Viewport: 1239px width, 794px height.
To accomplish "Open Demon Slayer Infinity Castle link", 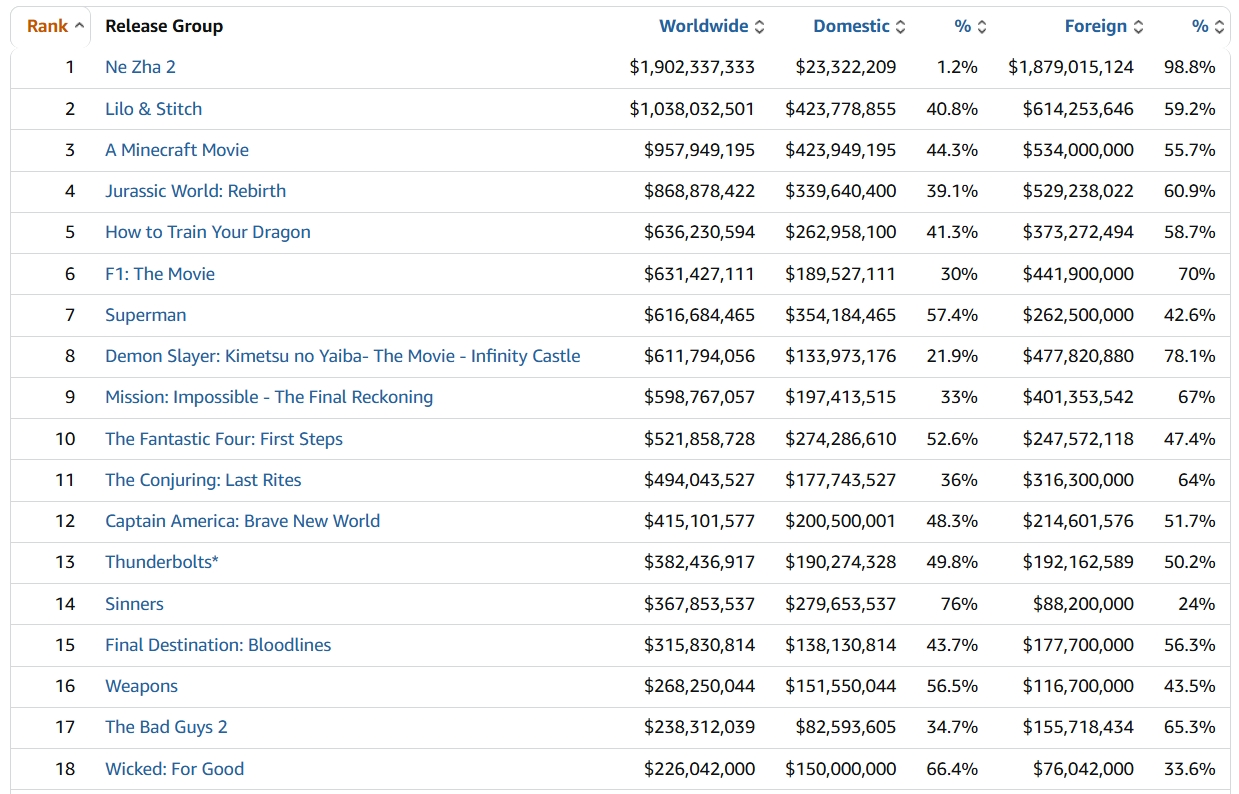I will pyautogui.click(x=342, y=356).
